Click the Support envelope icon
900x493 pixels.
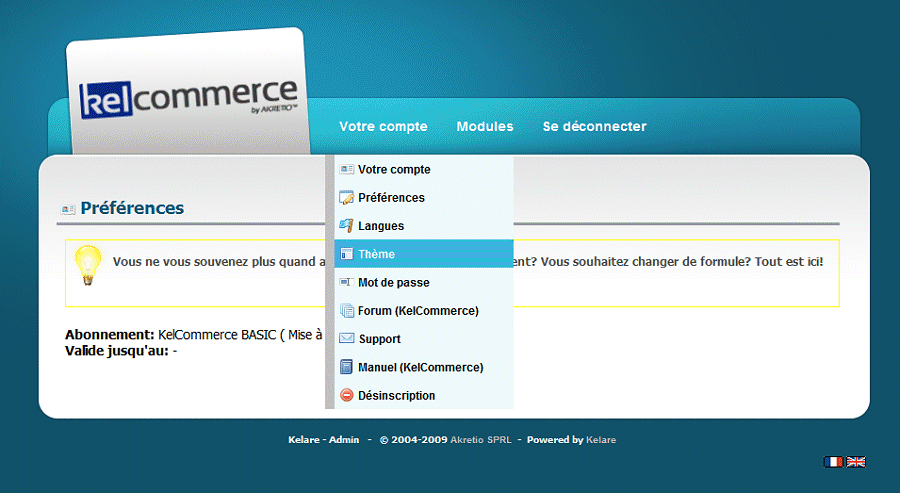coord(347,339)
